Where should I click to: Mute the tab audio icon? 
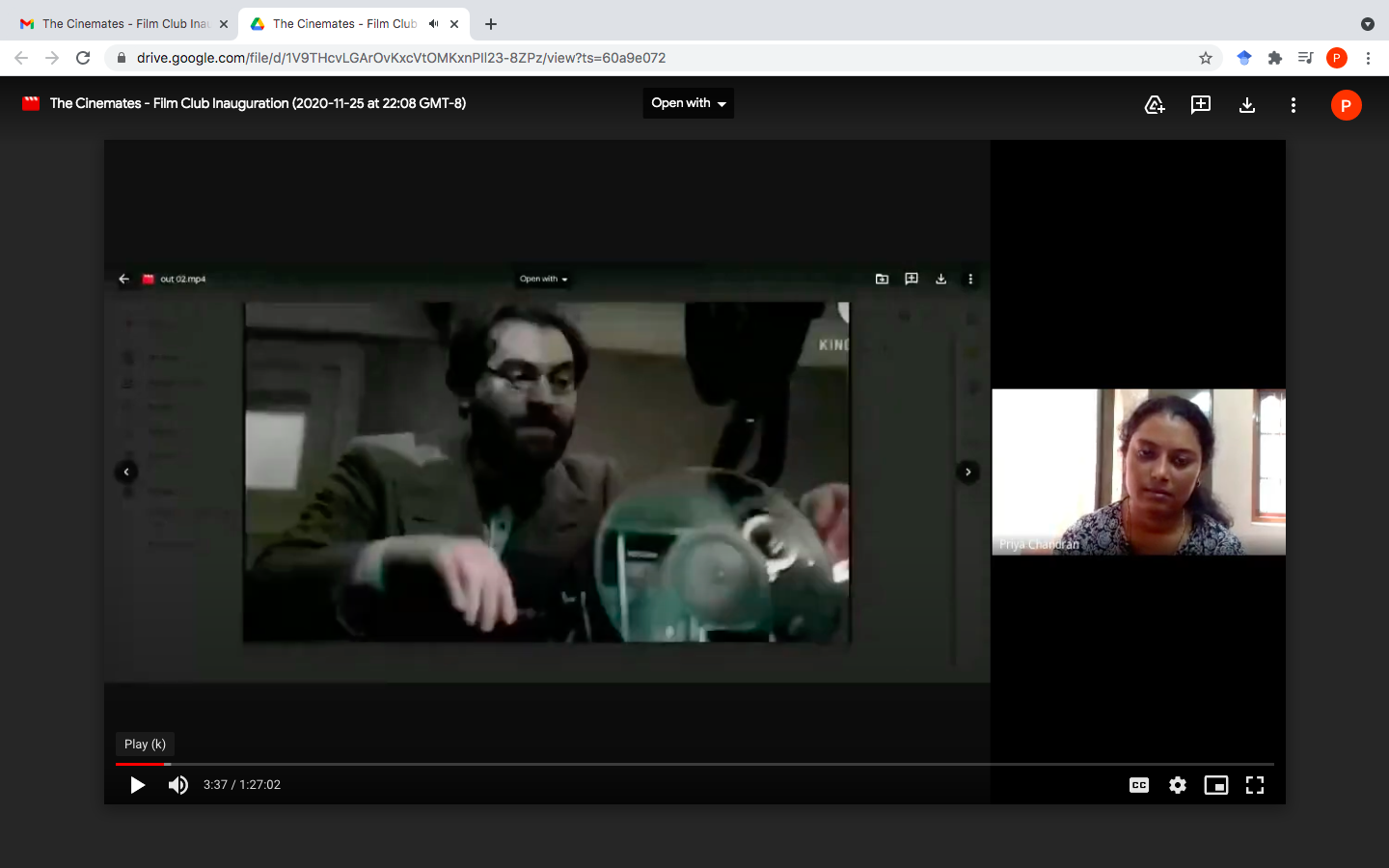433,24
